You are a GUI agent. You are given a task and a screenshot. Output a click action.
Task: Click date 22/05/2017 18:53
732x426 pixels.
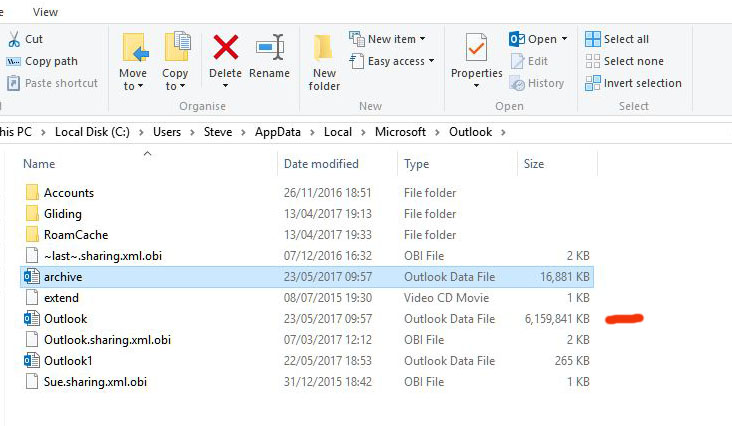point(328,361)
